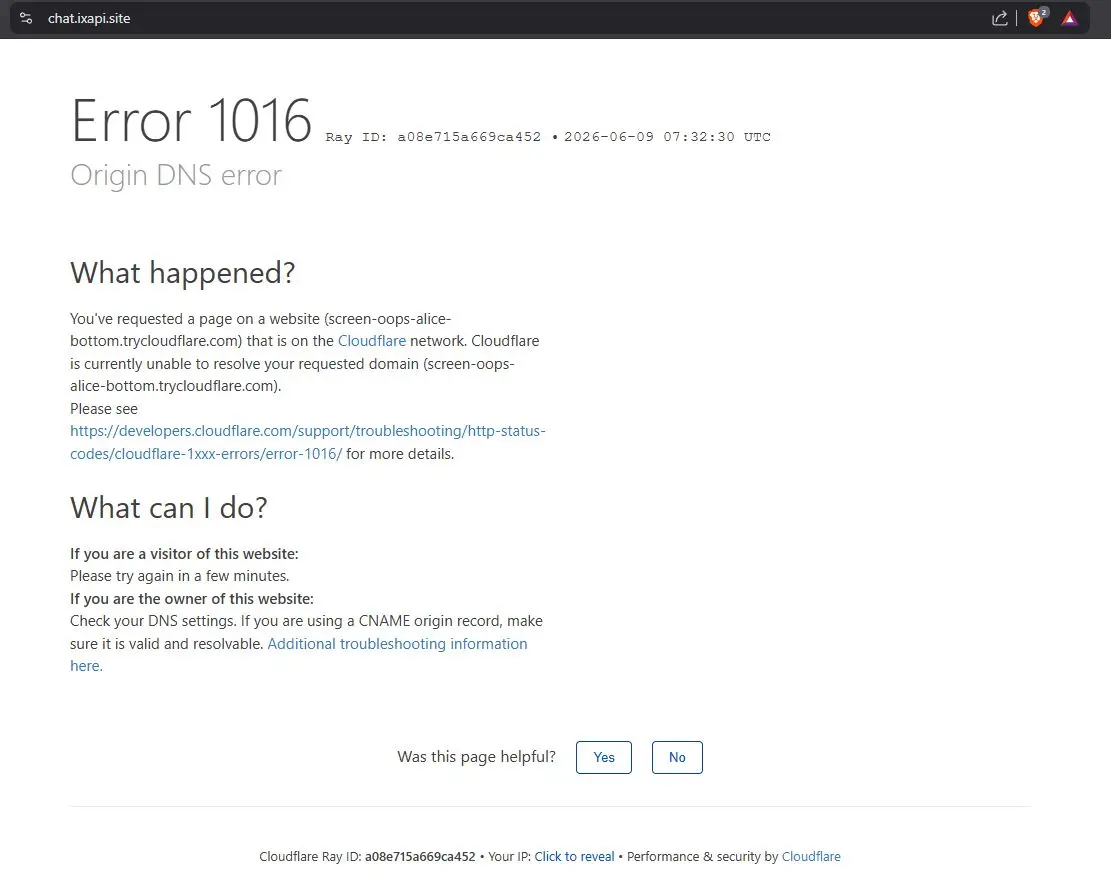Click No for page helpful
This screenshot has width=1111, height=872.
(x=677, y=757)
